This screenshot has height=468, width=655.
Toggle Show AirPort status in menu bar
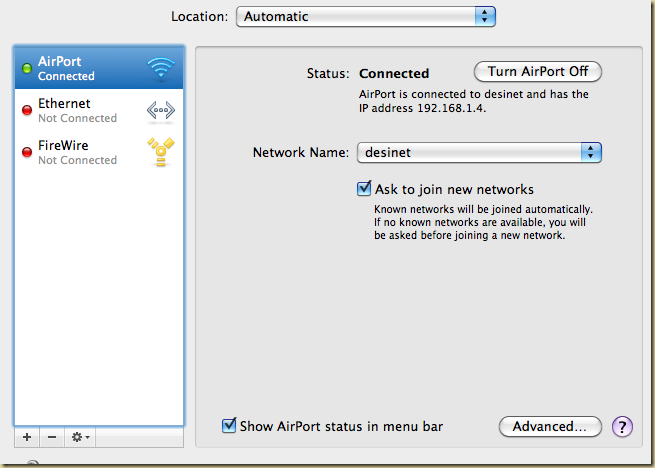[x=229, y=425]
